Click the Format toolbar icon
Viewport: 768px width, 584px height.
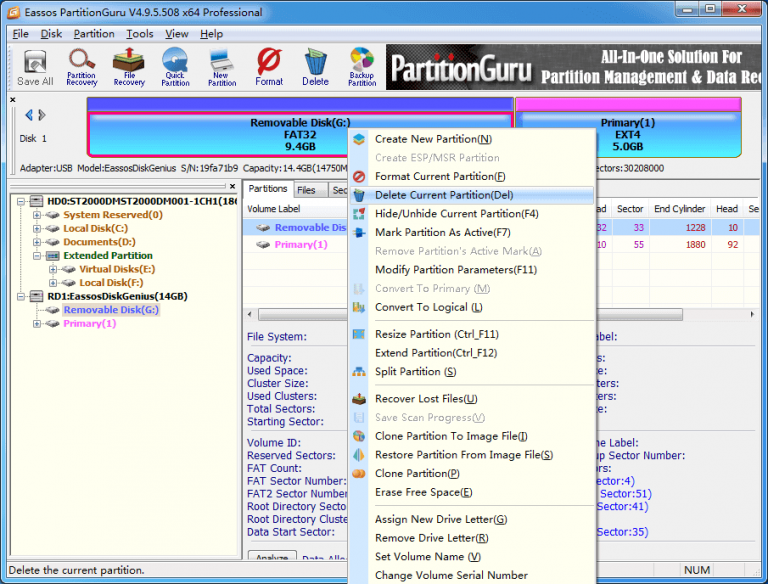(268, 67)
